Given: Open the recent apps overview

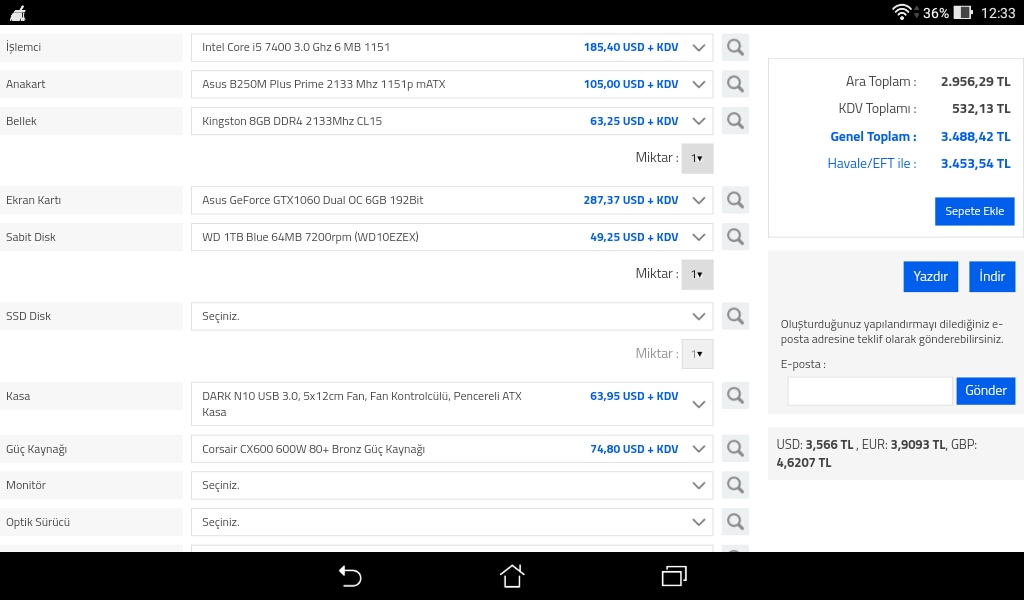Looking at the screenshot, I should coord(674,576).
